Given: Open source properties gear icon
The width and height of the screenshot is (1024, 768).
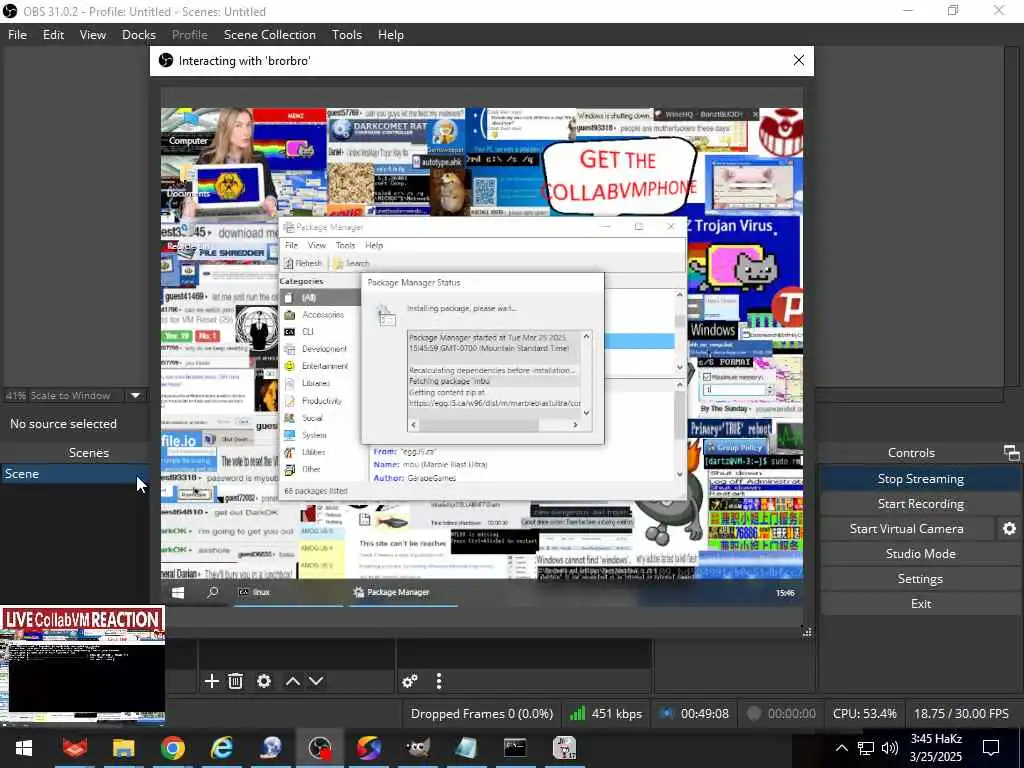Looking at the screenshot, I should click(x=264, y=681).
